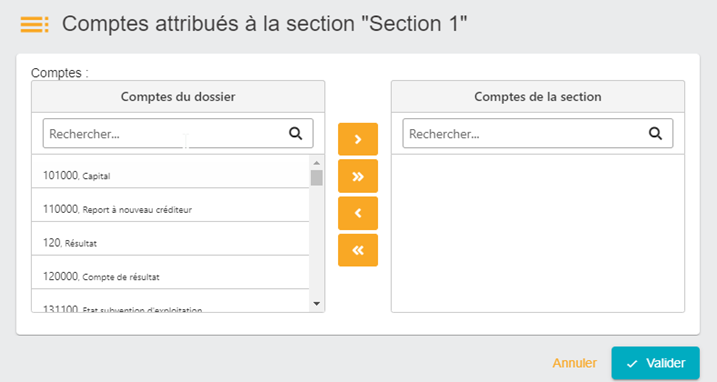
Task: Select account 120, Résultat
Action: point(171,239)
